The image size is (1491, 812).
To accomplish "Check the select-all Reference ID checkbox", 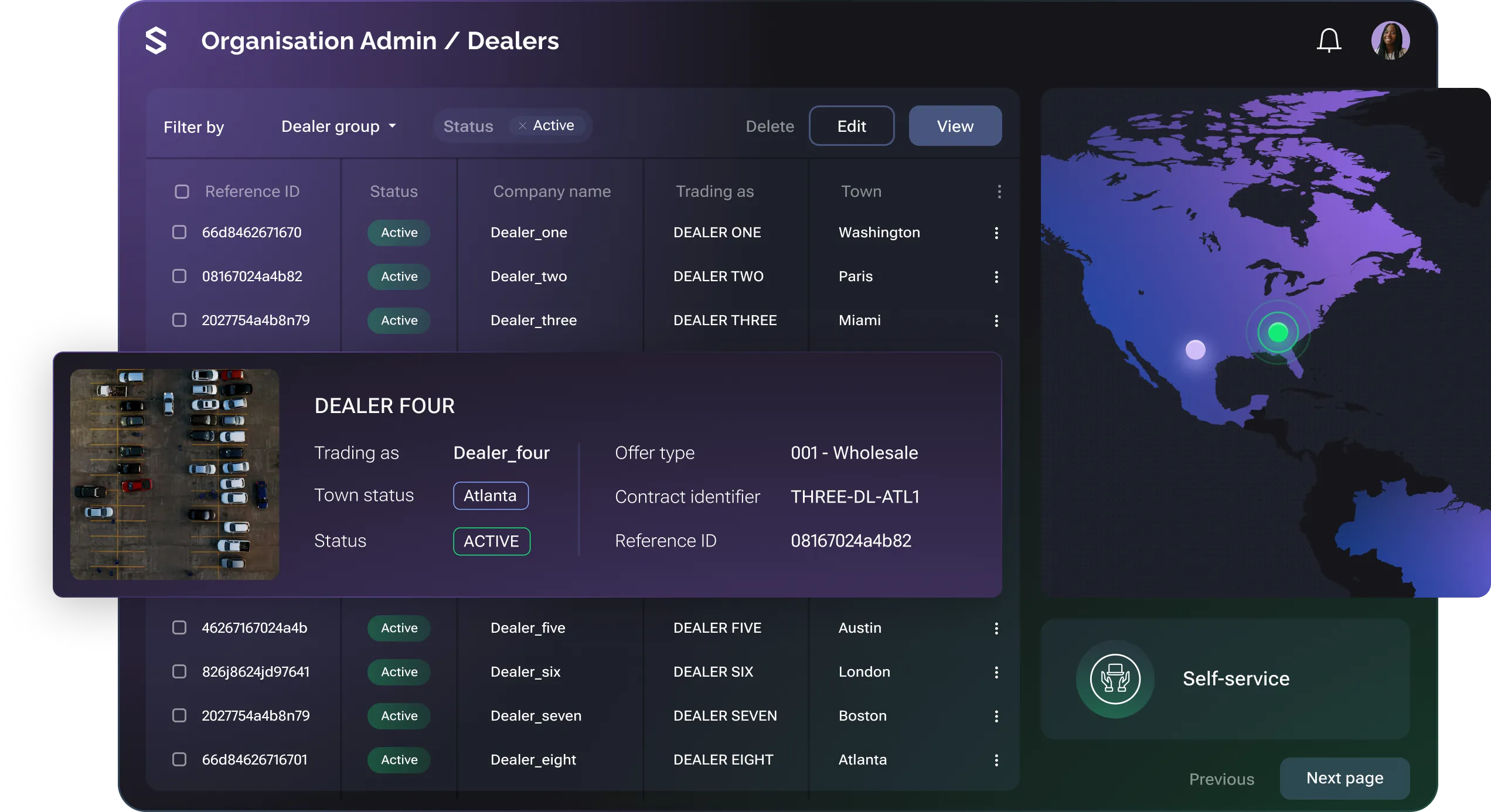I will [x=182, y=192].
